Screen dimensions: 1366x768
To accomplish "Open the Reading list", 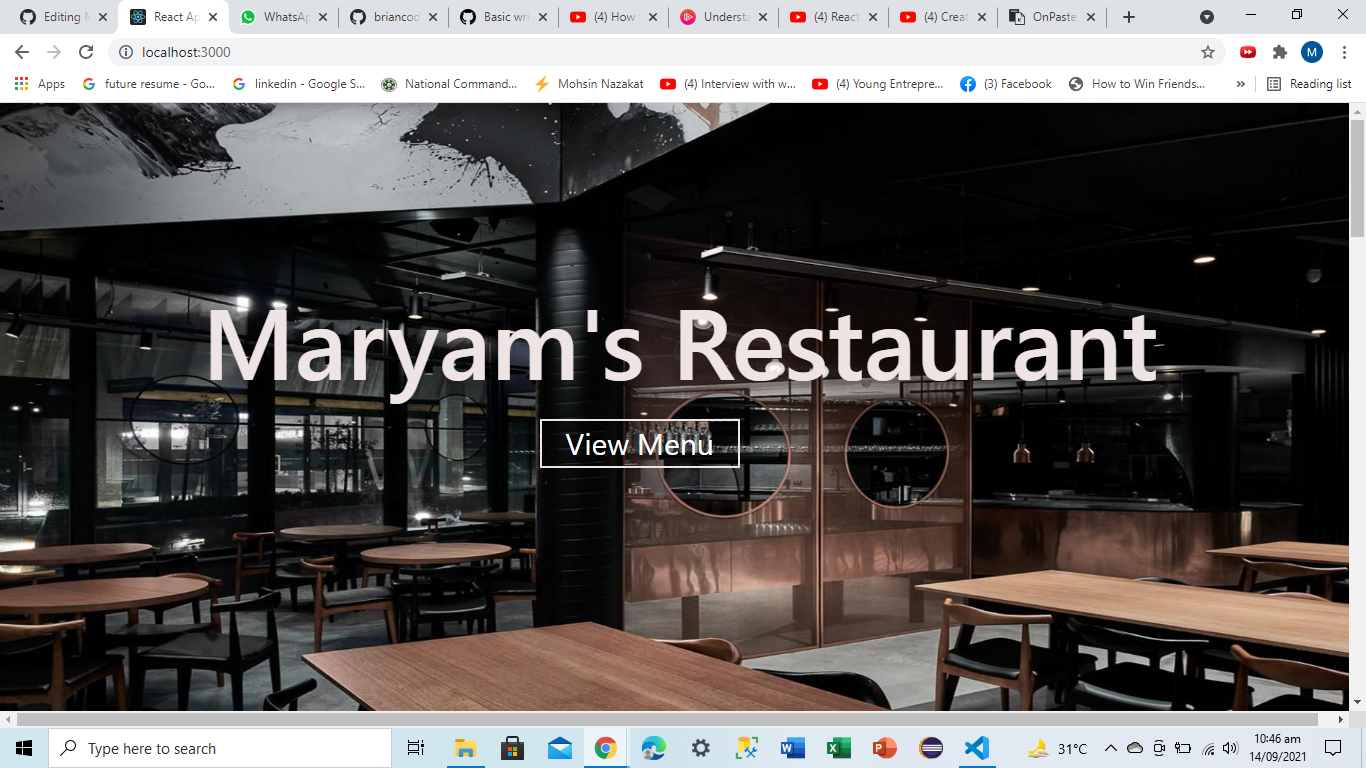I will point(1310,84).
